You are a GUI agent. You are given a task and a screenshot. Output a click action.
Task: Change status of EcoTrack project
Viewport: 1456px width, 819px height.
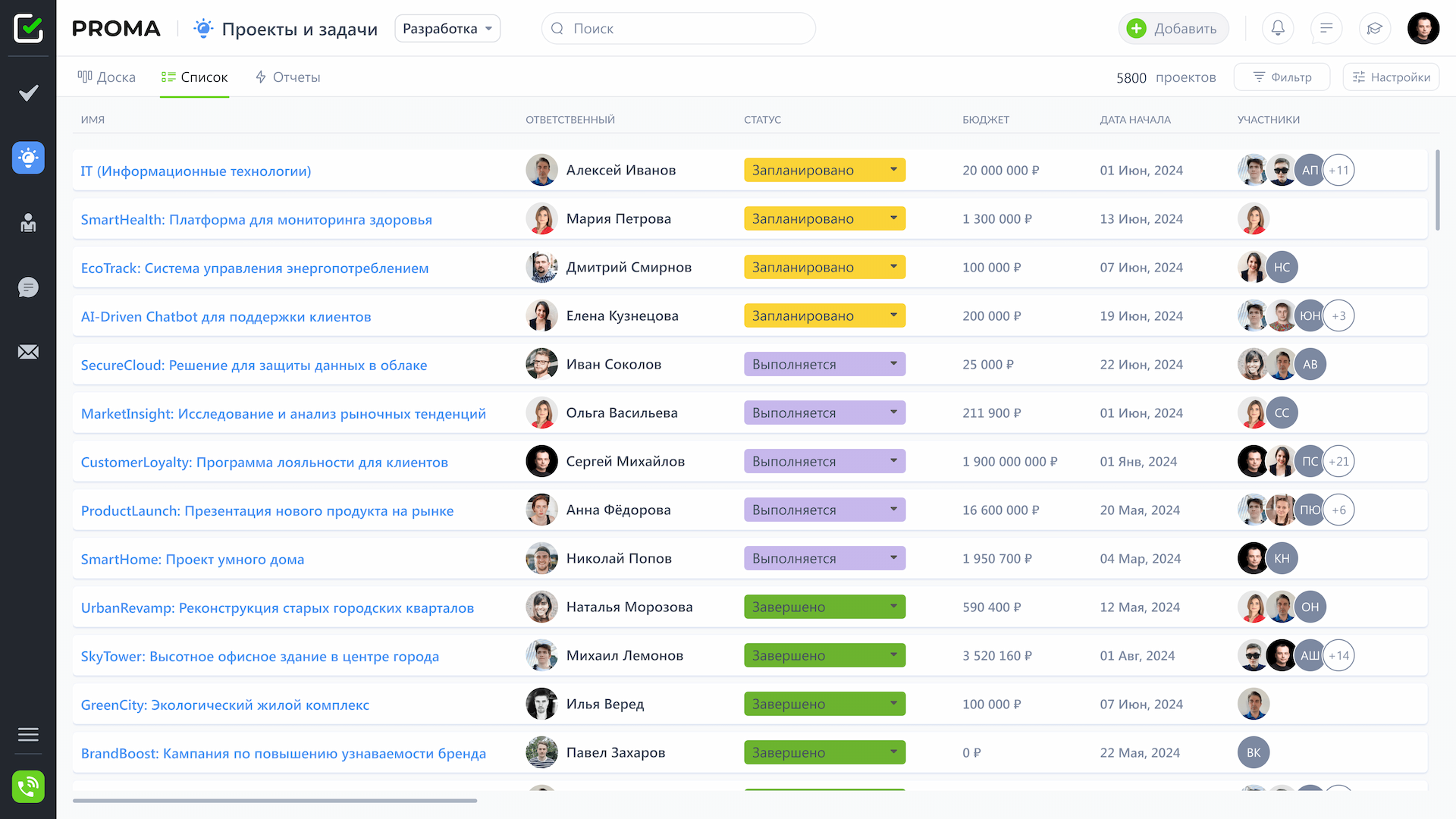point(824,267)
